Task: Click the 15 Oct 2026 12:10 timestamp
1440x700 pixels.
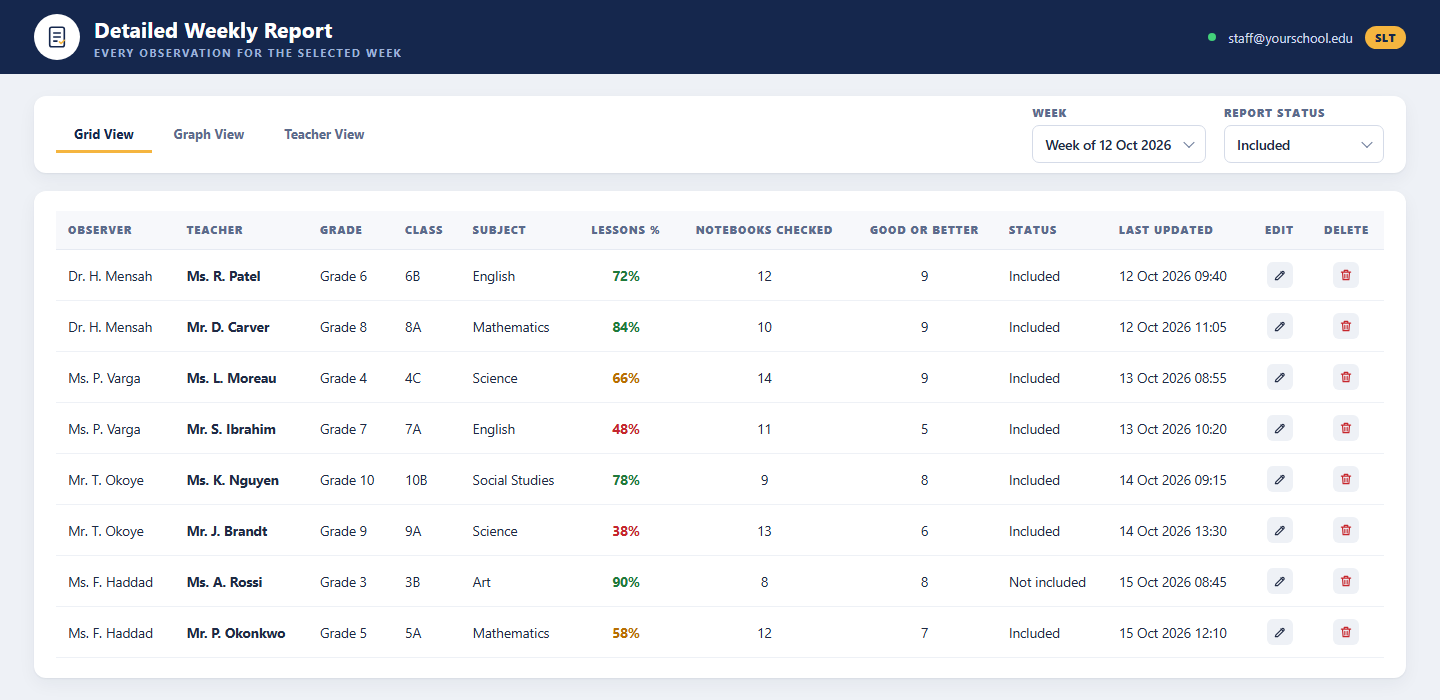Action: pos(1173,633)
